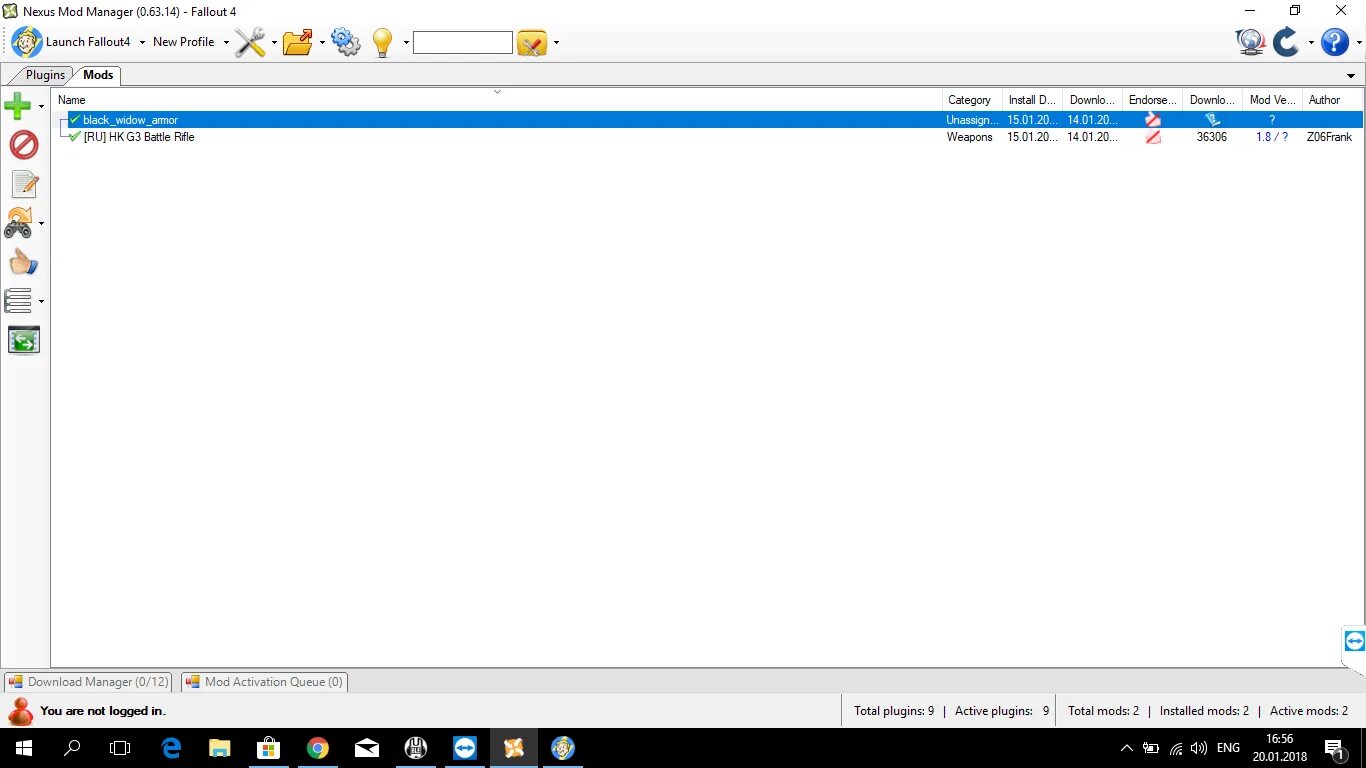Click the yellow folder tools icon beside search box
The image size is (1366, 768).
coord(532,43)
